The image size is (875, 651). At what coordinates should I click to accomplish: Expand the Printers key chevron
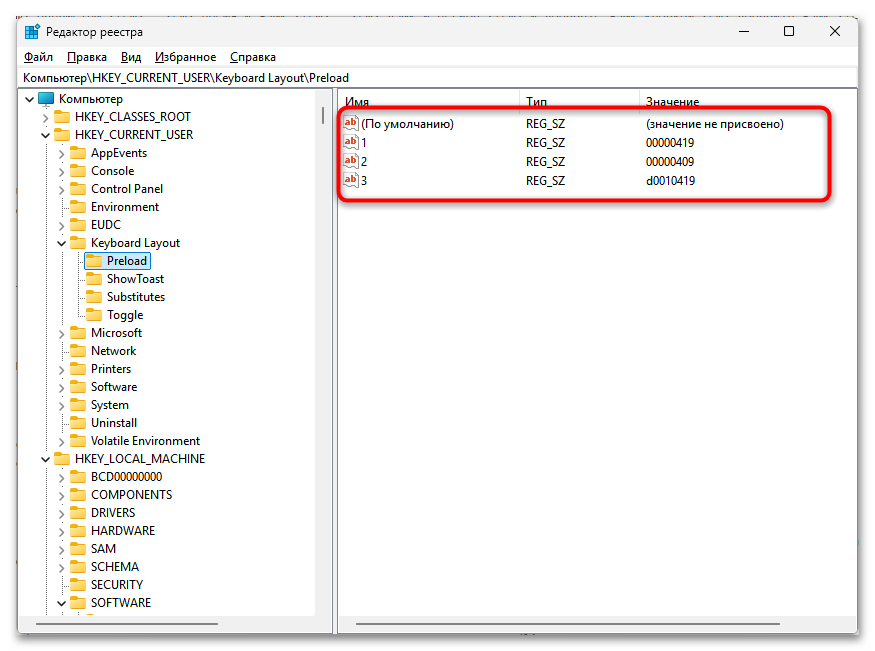coord(62,370)
